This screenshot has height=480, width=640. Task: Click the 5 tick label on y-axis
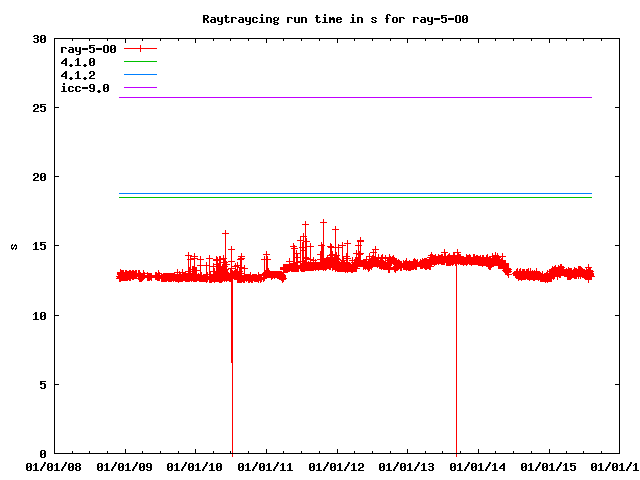(x=43, y=384)
